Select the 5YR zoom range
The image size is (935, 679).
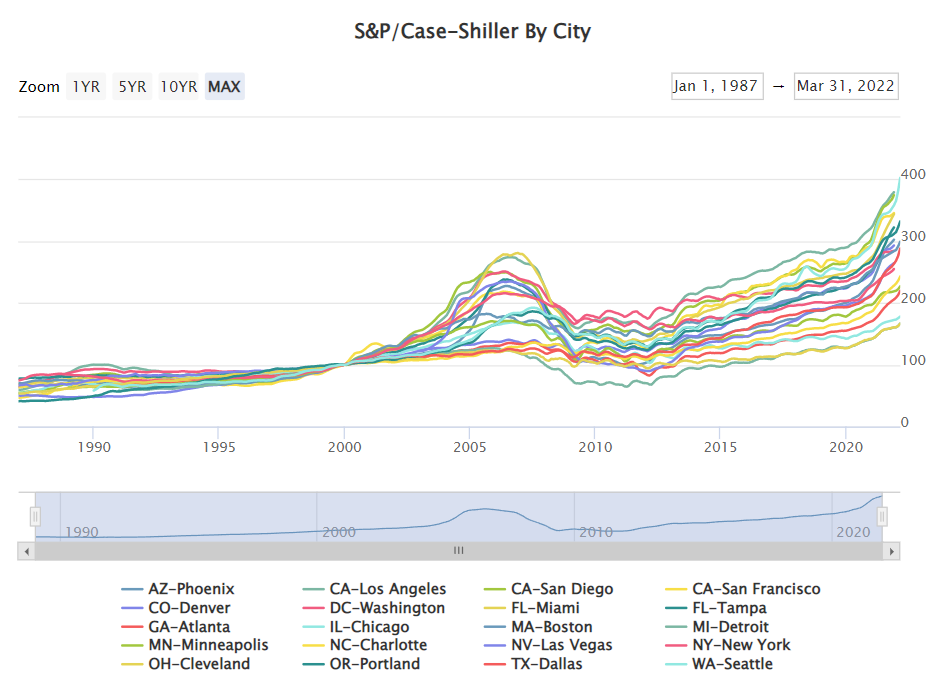click(132, 86)
